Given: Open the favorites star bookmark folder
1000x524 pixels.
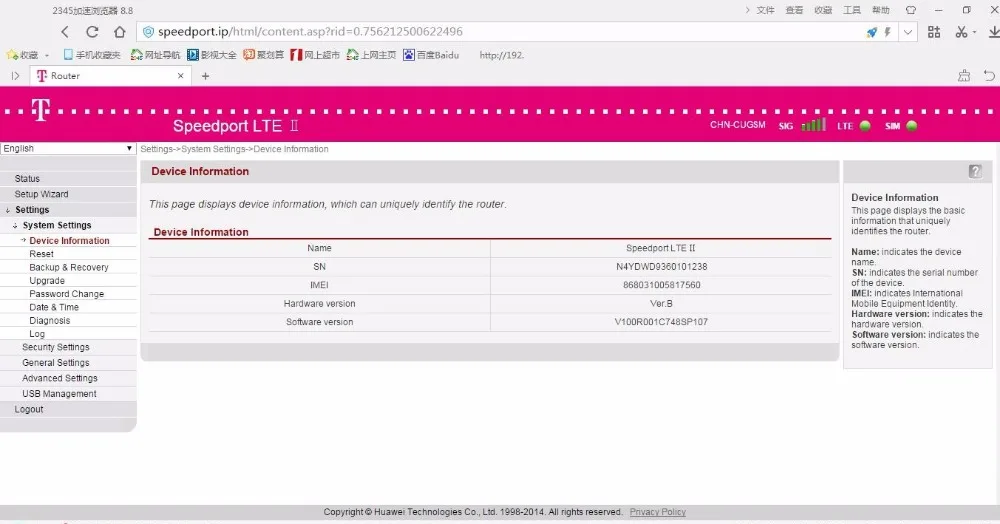Looking at the screenshot, I should click(22, 55).
